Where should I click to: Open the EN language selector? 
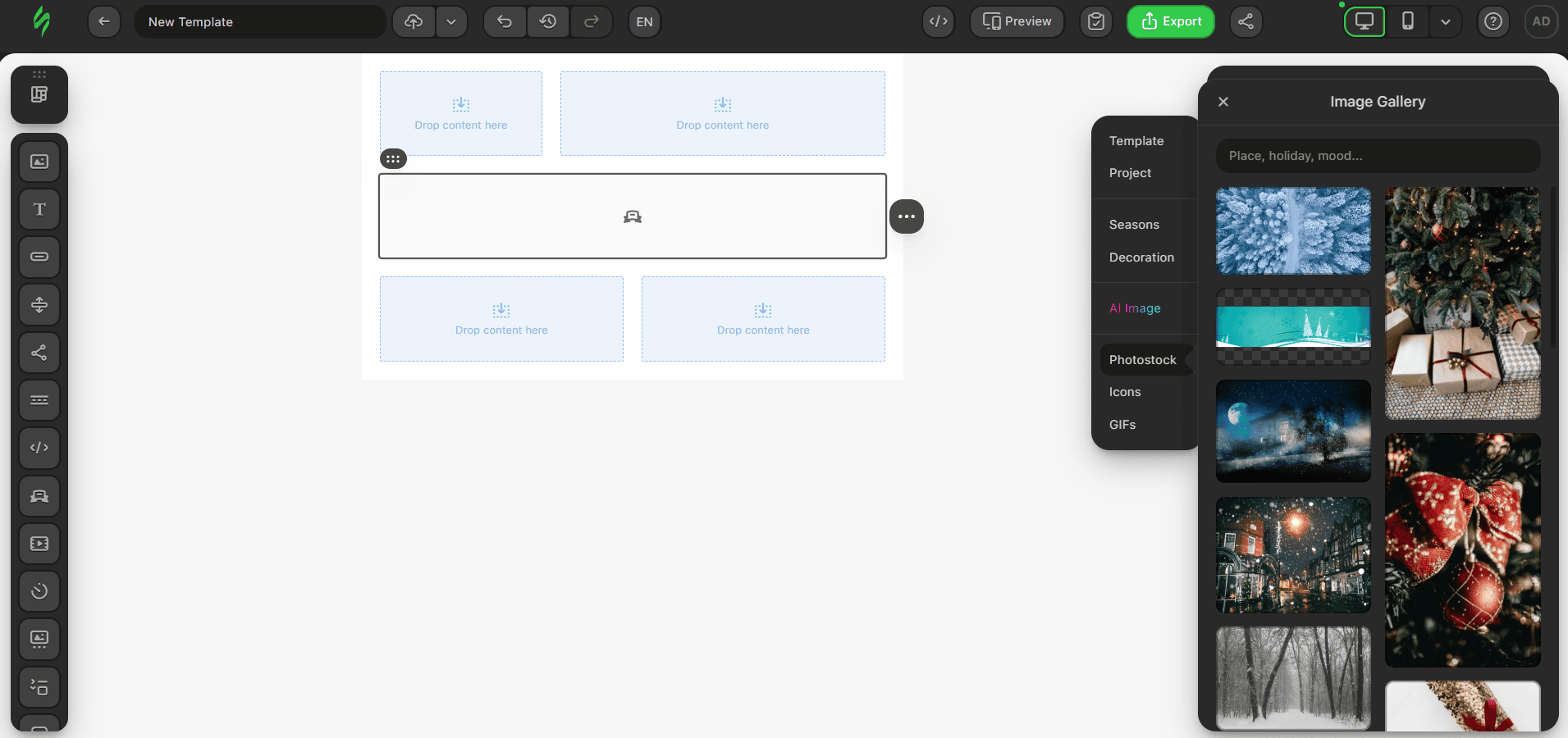tap(645, 21)
